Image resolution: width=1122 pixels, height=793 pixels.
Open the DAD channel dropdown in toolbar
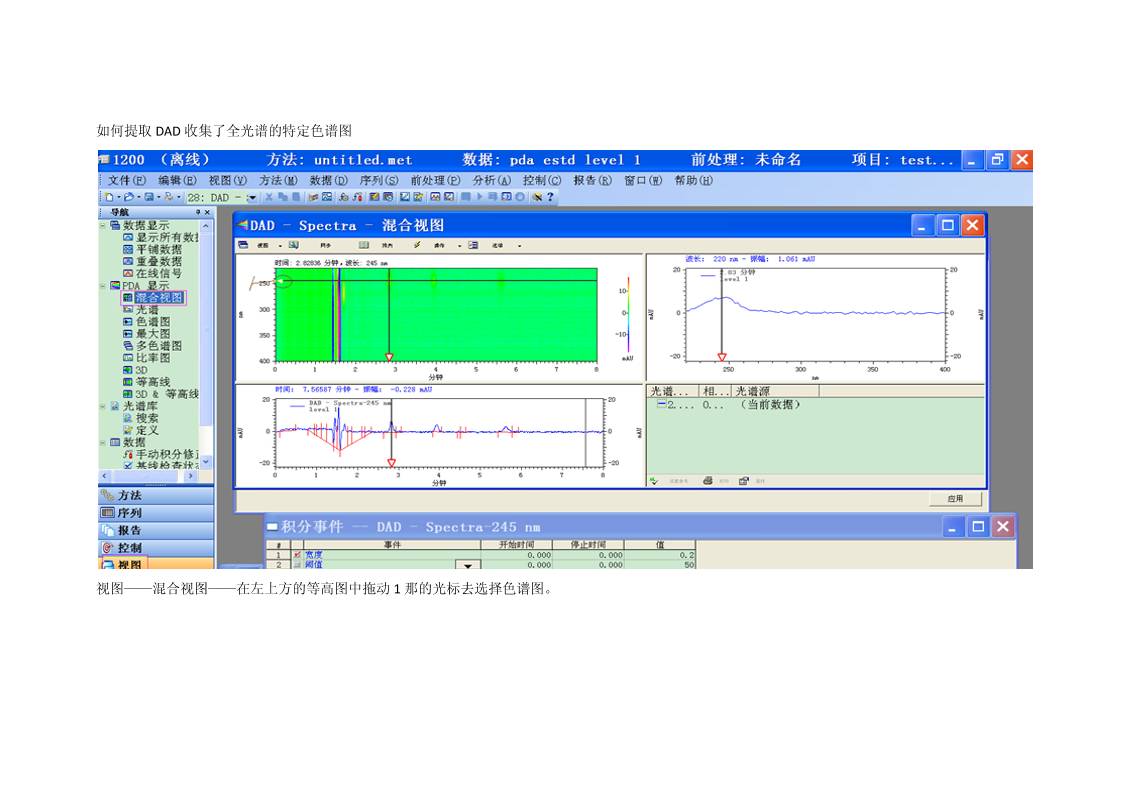[x=252, y=198]
